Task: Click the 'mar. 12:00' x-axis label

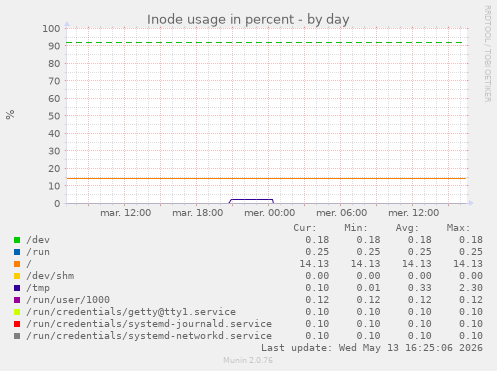Action: tap(126, 213)
